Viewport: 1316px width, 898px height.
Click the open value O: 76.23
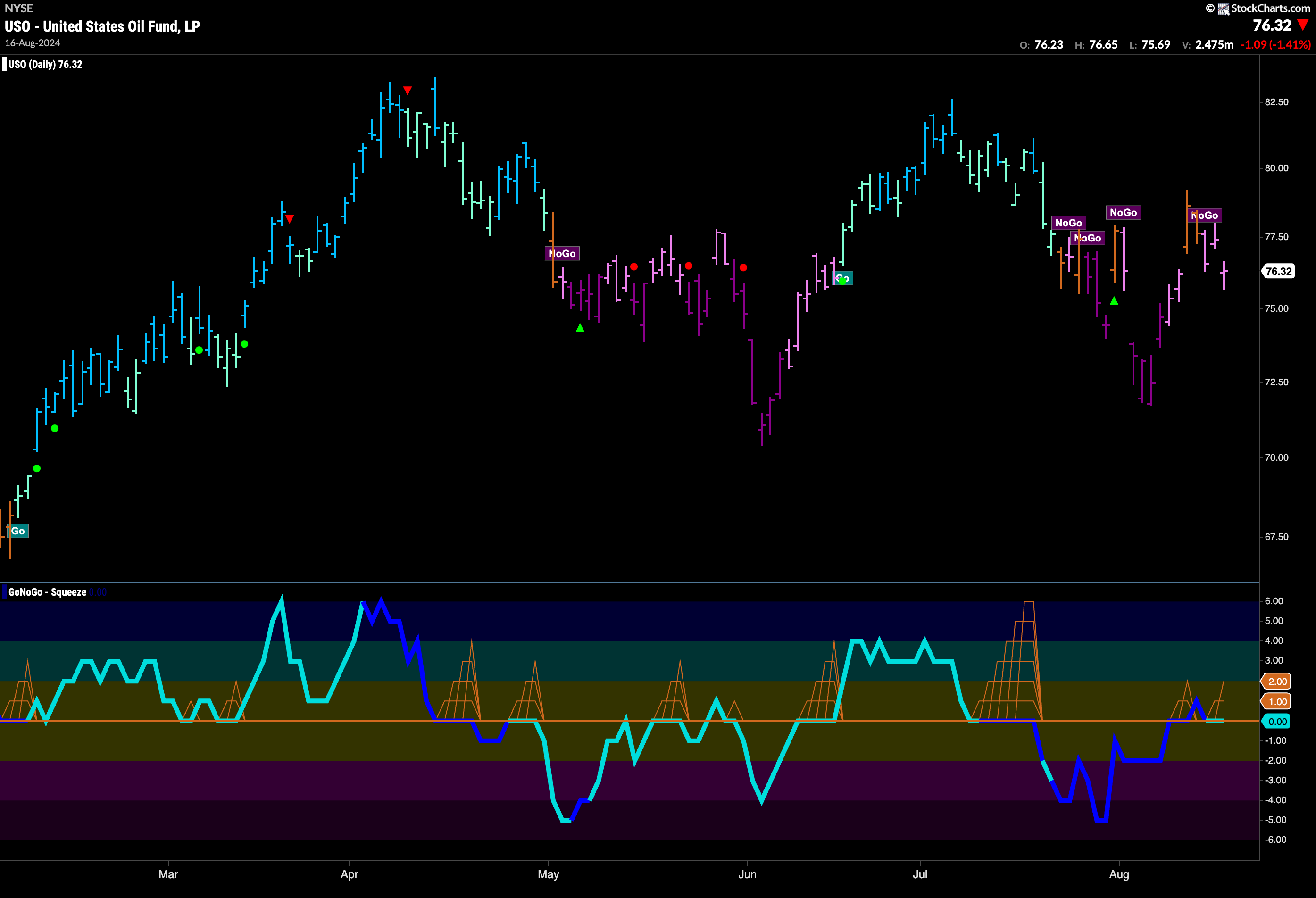point(1041,45)
